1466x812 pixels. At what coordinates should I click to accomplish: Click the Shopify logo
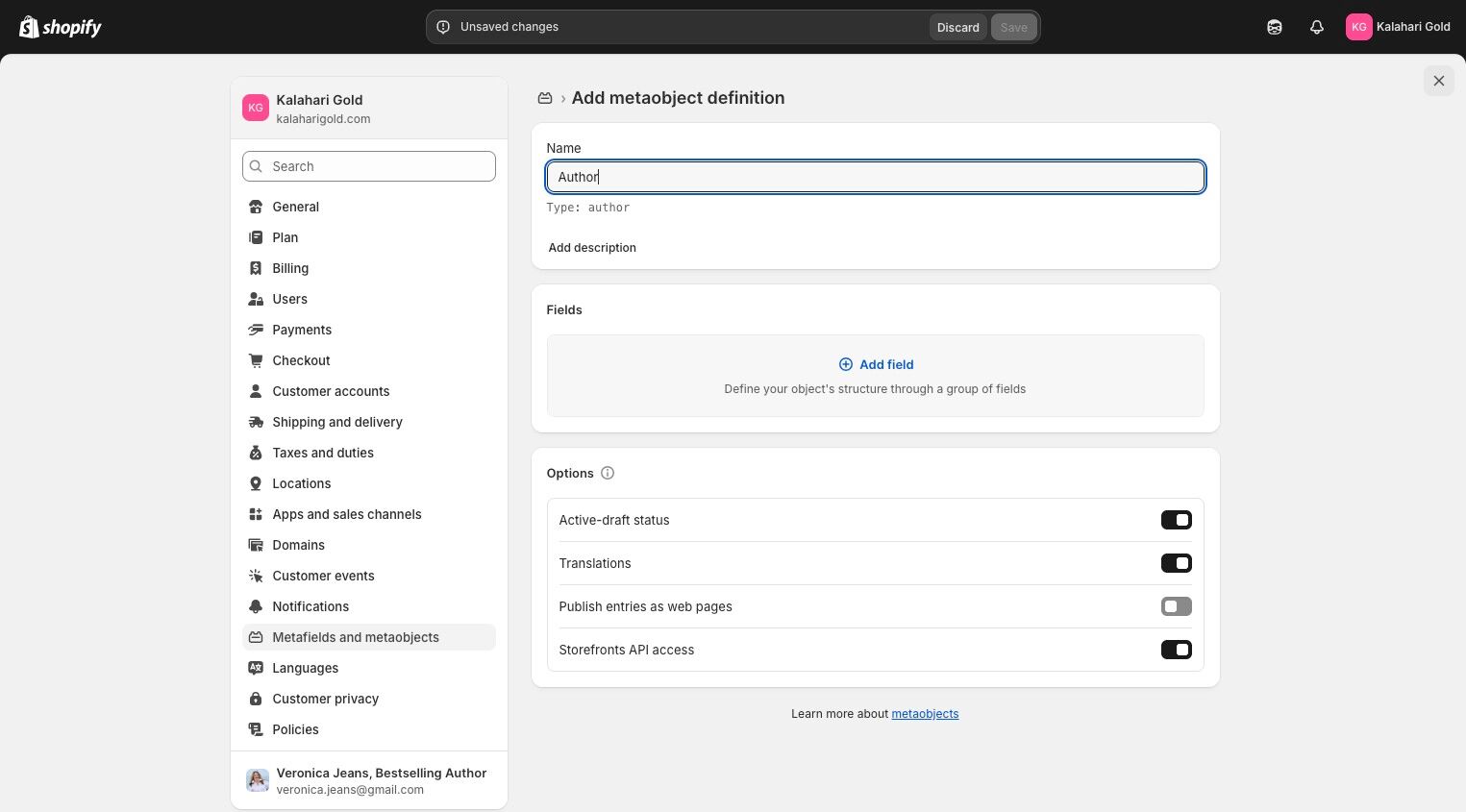[x=61, y=27]
